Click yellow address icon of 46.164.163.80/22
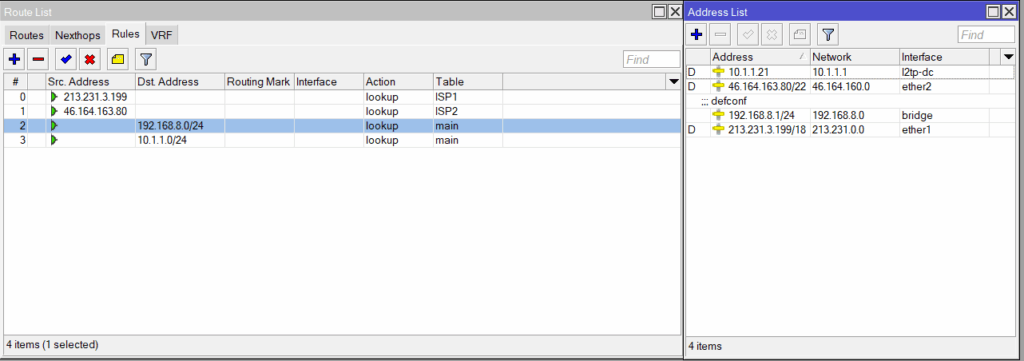Image resolution: width=1024 pixels, height=361 pixels. click(x=719, y=86)
